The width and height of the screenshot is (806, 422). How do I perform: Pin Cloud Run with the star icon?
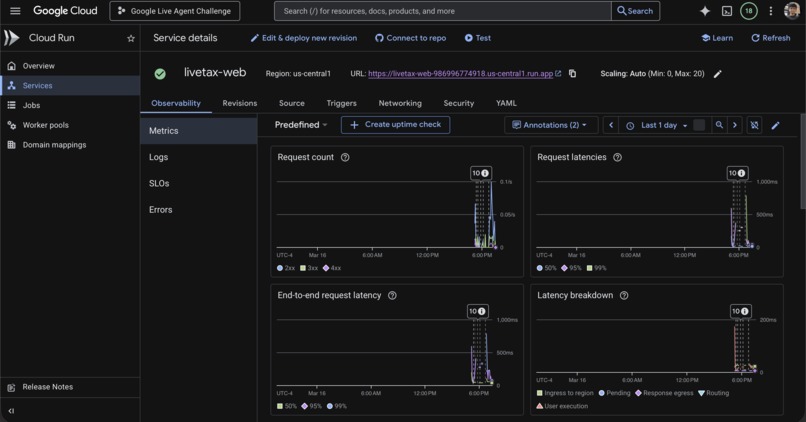coord(131,38)
